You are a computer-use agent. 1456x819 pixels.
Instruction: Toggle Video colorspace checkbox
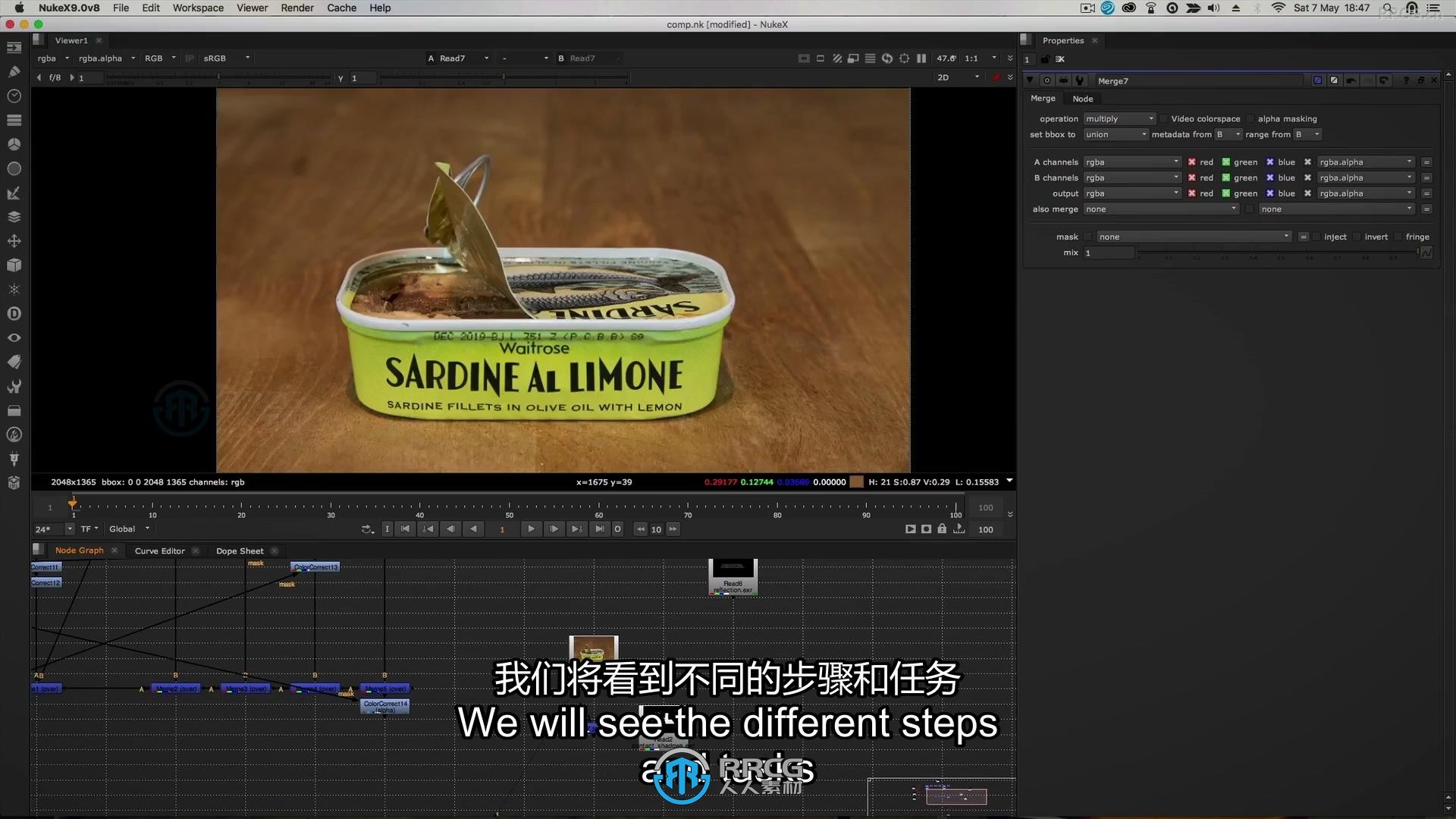click(x=1164, y=119)
